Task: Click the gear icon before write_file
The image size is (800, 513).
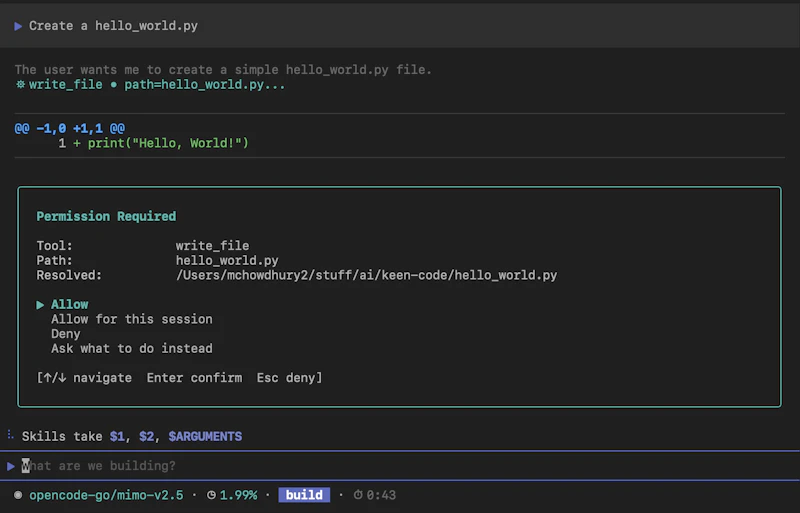Action: pyautogui.click(x=20, y=84)
